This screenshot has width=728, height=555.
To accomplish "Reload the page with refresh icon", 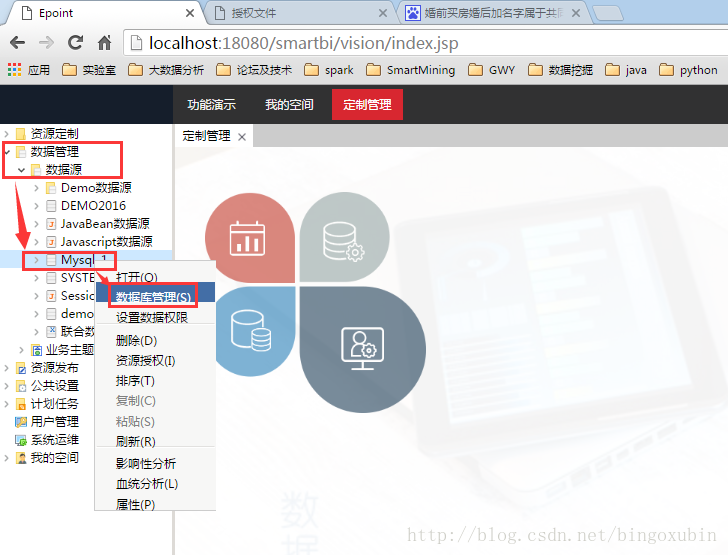I will pyautogui.click(x=75, y=43).
